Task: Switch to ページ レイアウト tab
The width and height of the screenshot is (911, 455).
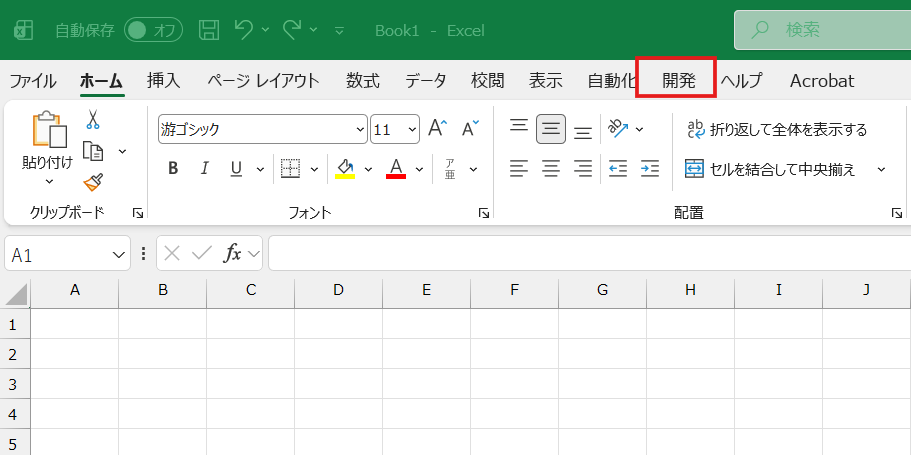Action: (x=264, y=81)
